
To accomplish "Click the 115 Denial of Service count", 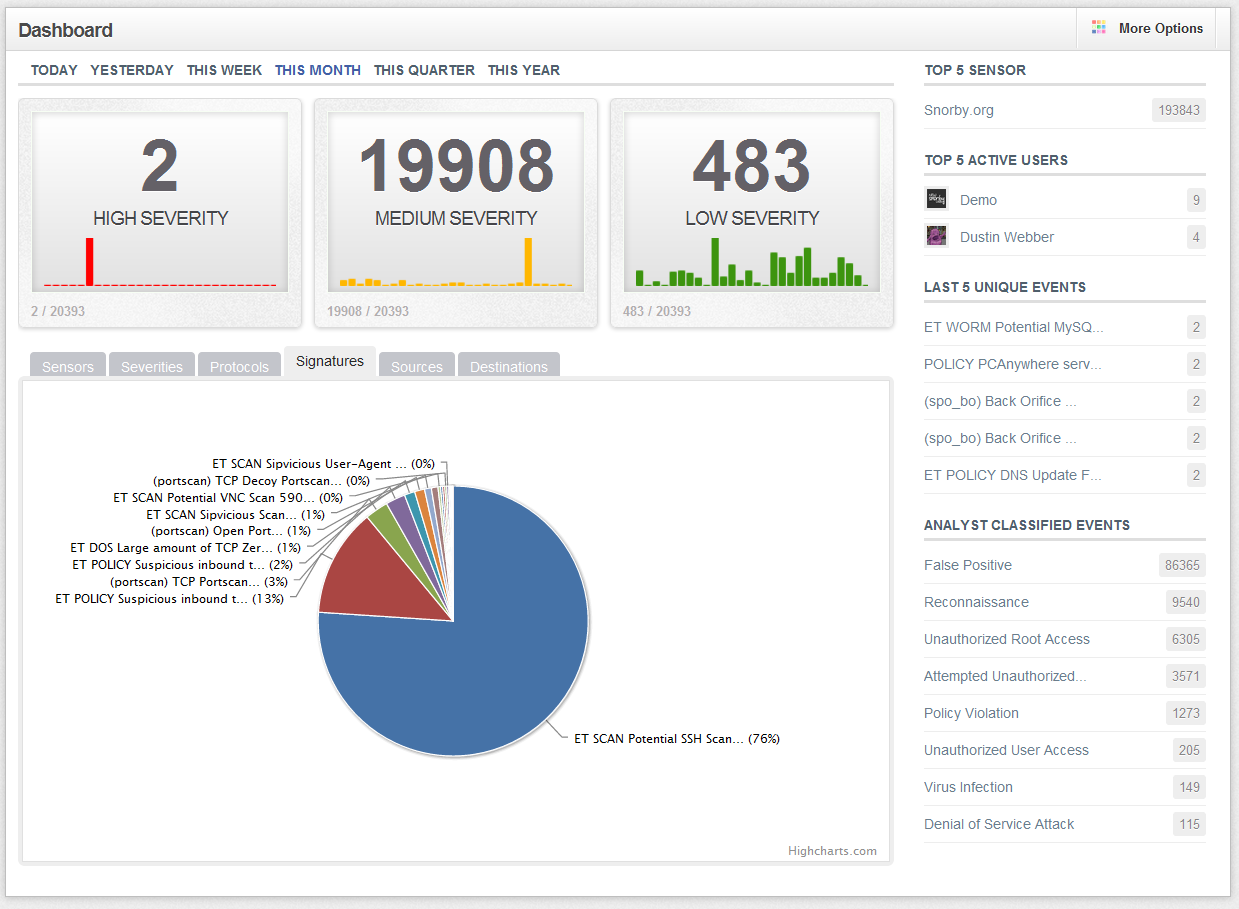I will (1189, 824).
